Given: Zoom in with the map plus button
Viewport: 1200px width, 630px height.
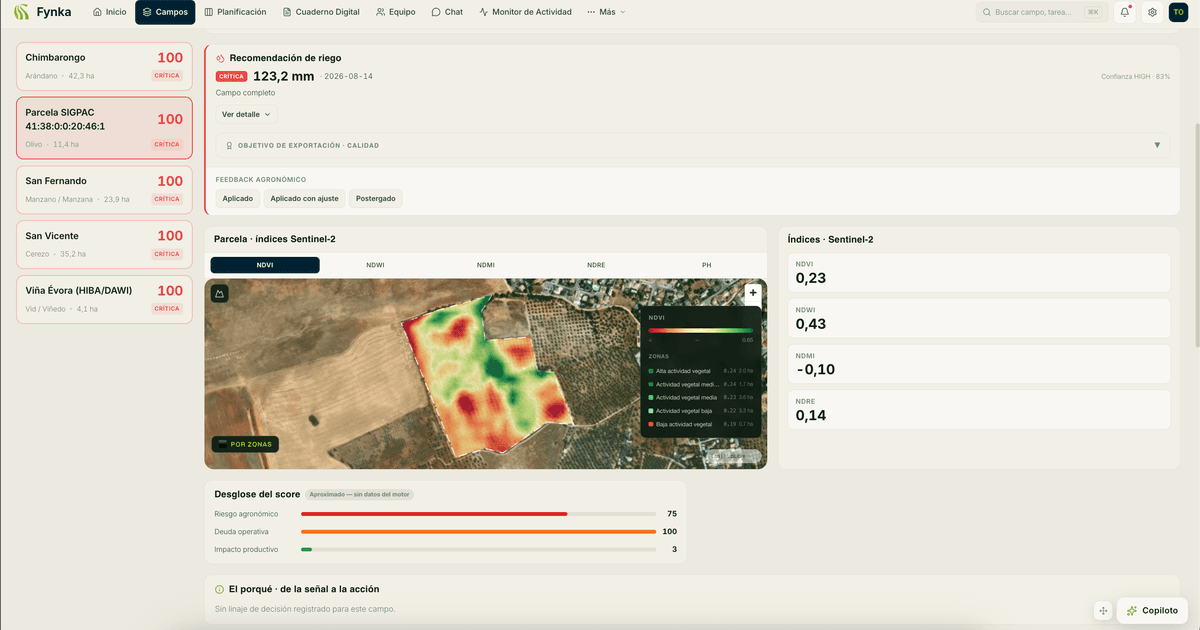Looking at the screenshot, I should [752, 293].
